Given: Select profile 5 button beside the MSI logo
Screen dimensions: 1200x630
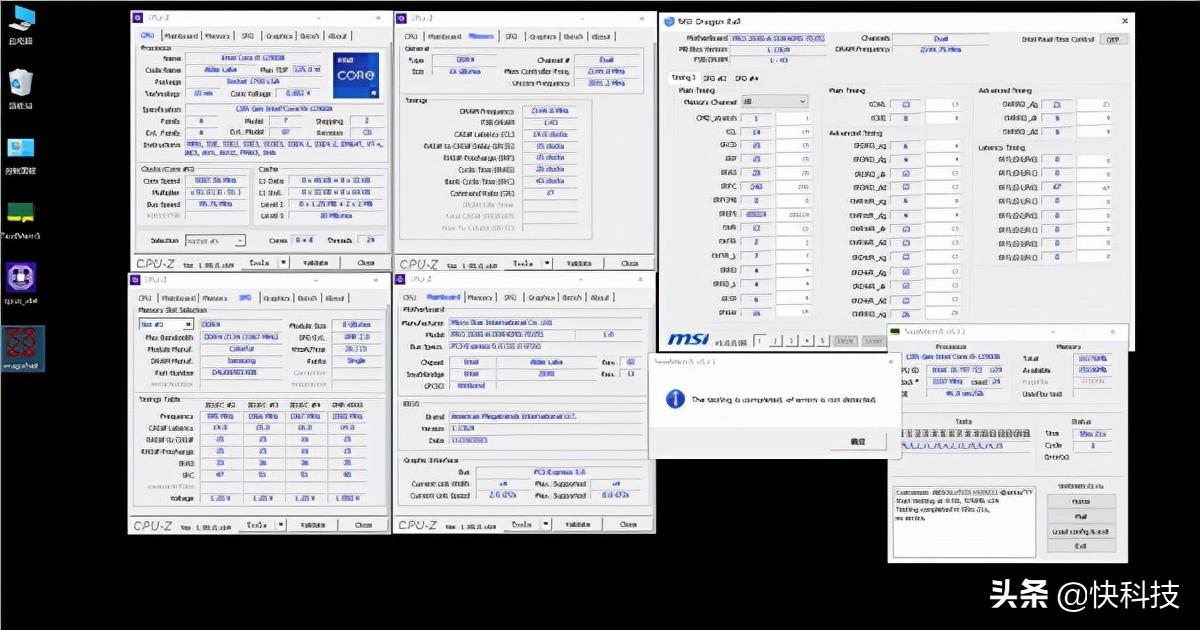Looking at the screenshot, I should pos(822,340).
